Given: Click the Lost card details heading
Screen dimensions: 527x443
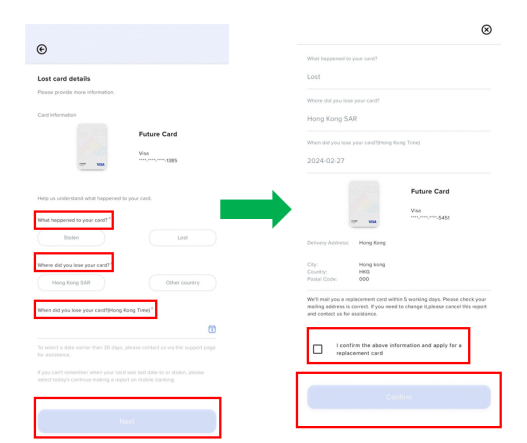Looking at the screenshot, I should [x=64, y=79].
